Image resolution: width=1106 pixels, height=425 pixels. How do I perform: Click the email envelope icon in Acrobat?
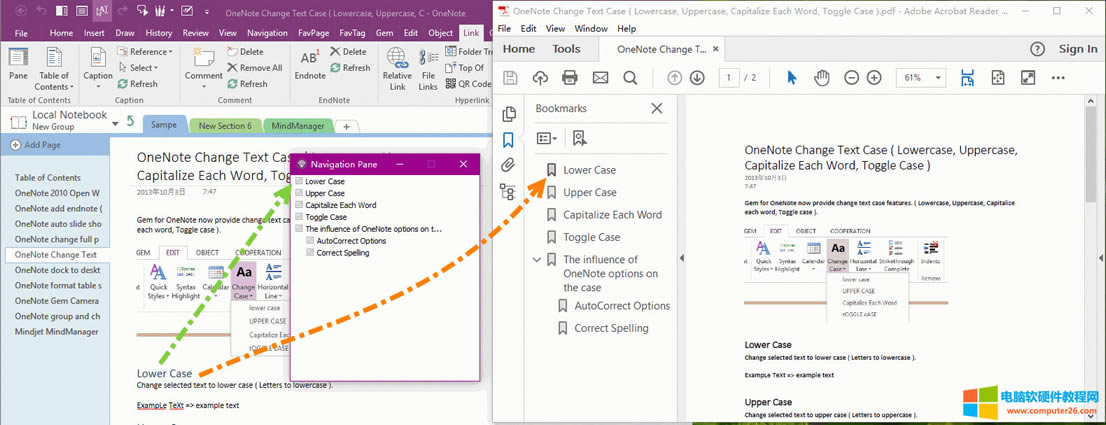coord(600,78)
